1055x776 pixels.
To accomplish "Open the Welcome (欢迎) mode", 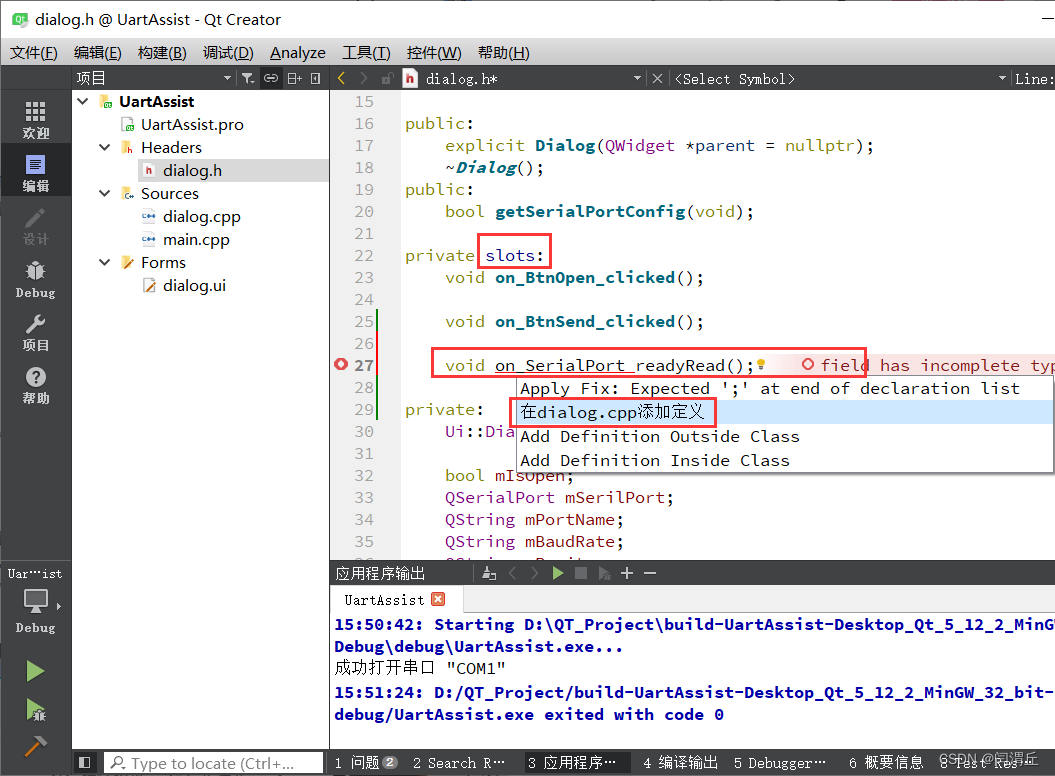I will click(x=36, y=119).
